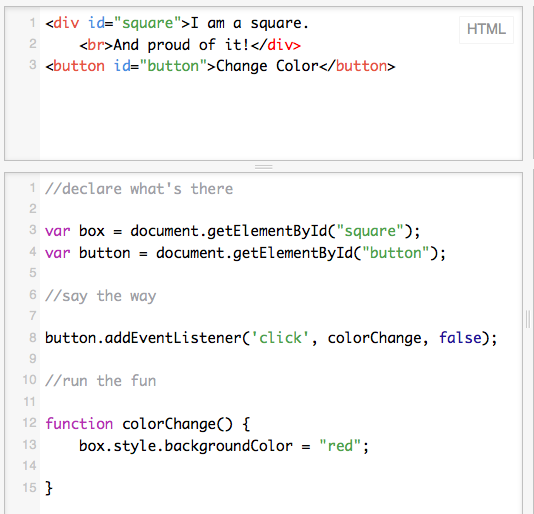This screenshot has height=514, width=534.
Task: Click the closing brace on line 15
Action: [x=49, y=488]
